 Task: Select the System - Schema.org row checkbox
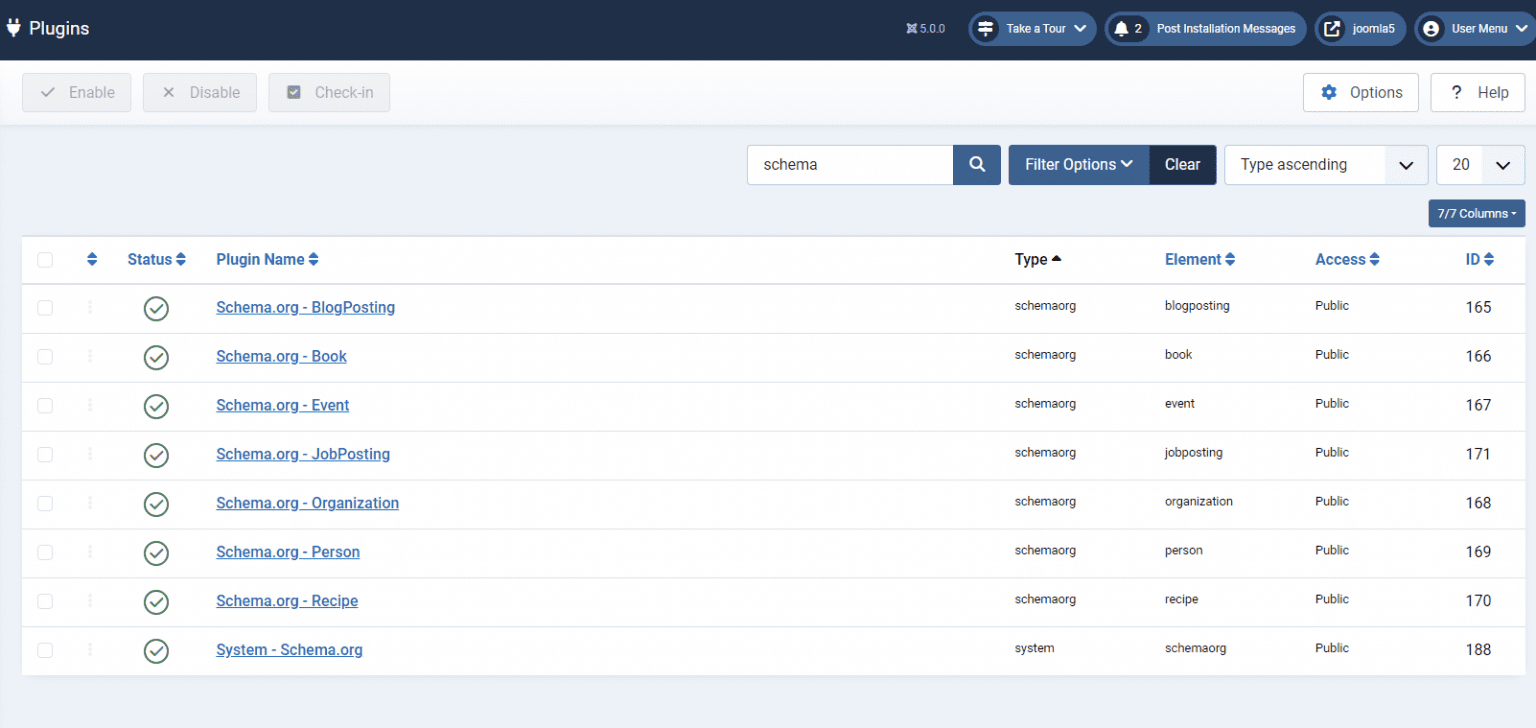[x=45, y=651]
